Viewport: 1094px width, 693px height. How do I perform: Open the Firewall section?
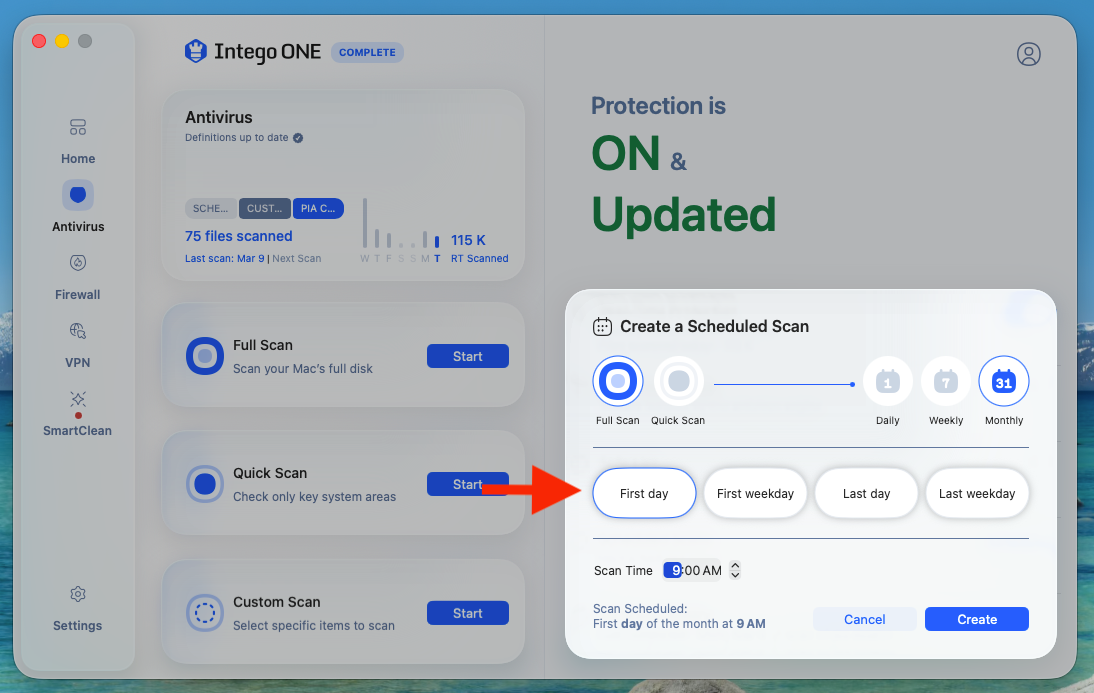[x=77, y=278]
